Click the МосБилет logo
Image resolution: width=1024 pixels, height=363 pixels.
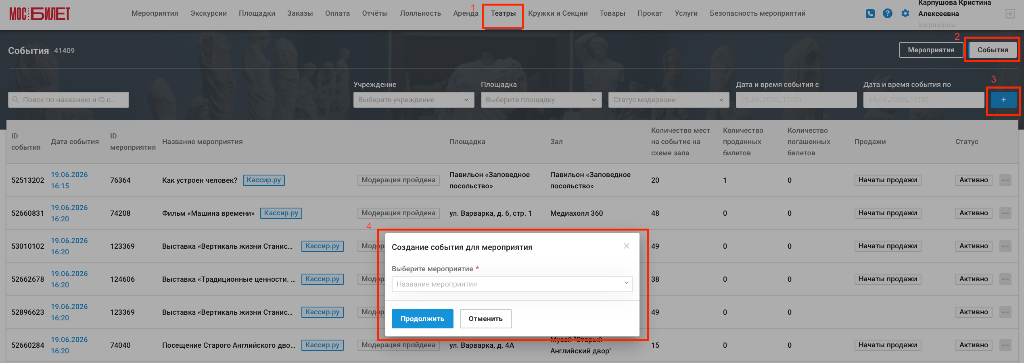tap(39, 13)
